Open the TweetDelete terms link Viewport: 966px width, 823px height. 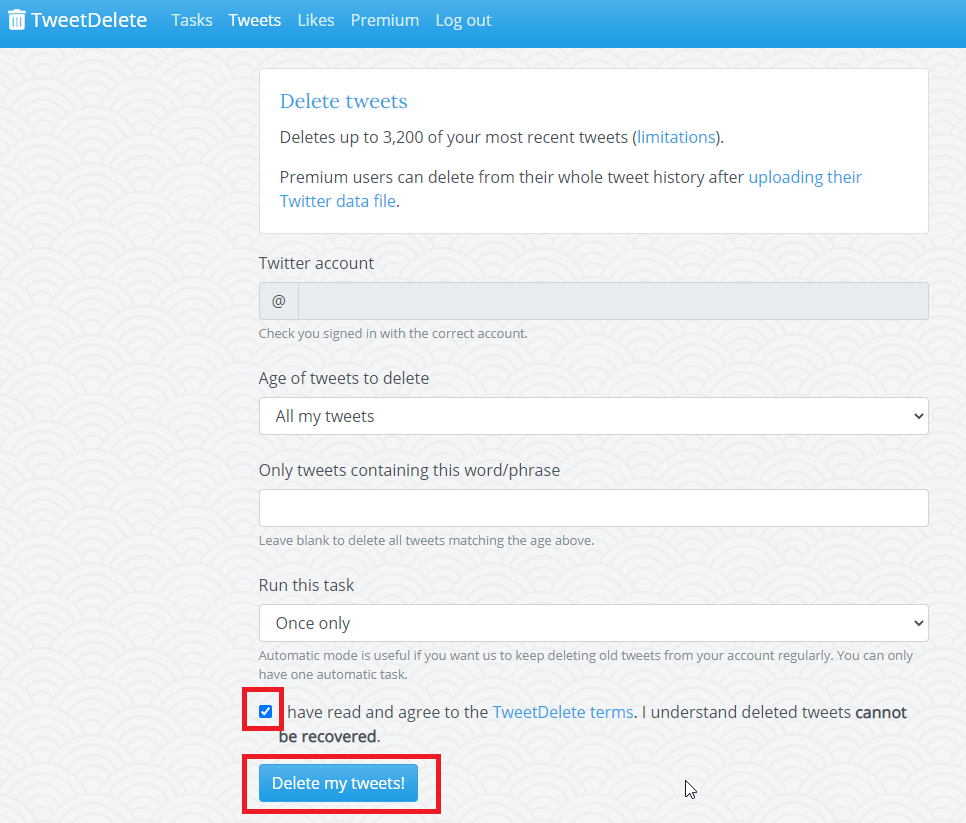tap(563, 712)
